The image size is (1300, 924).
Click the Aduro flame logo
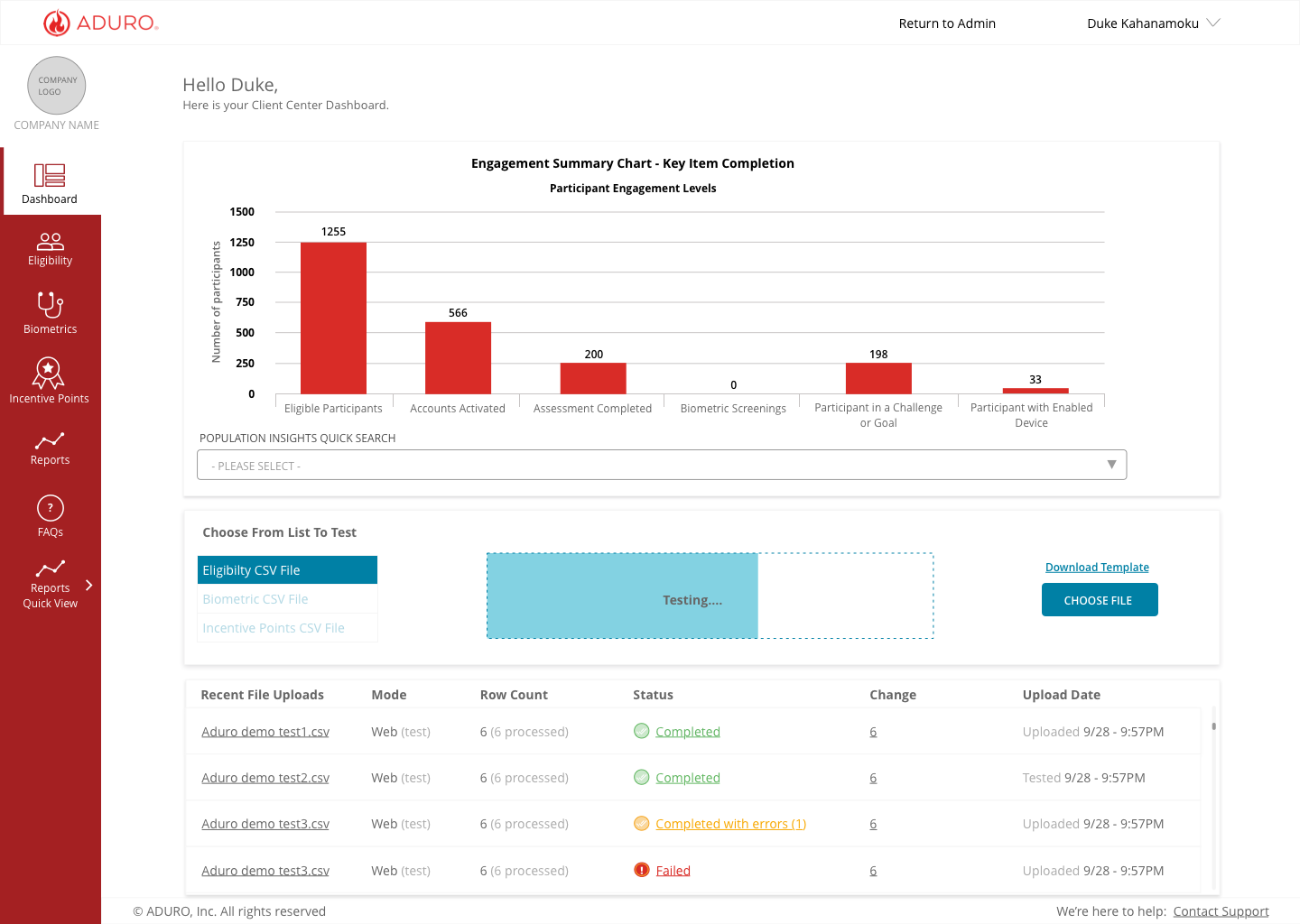[57, 23]
